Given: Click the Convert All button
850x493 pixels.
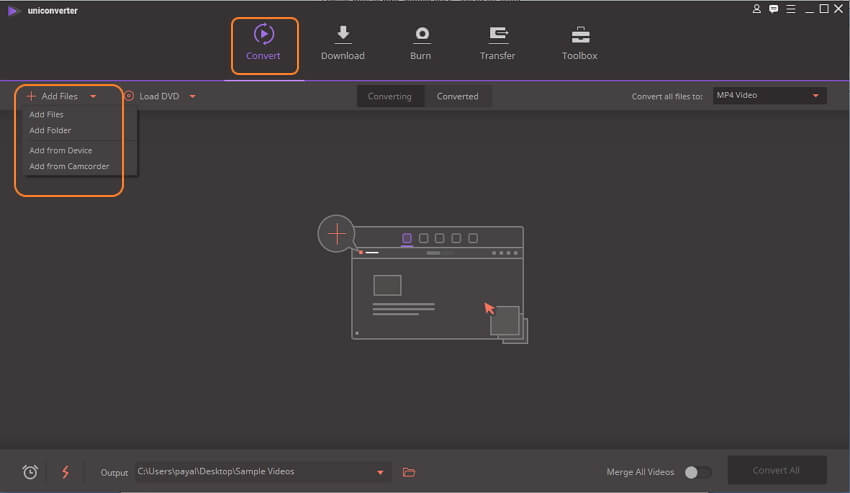Looking at the screenshot, I should pos(776,470).
